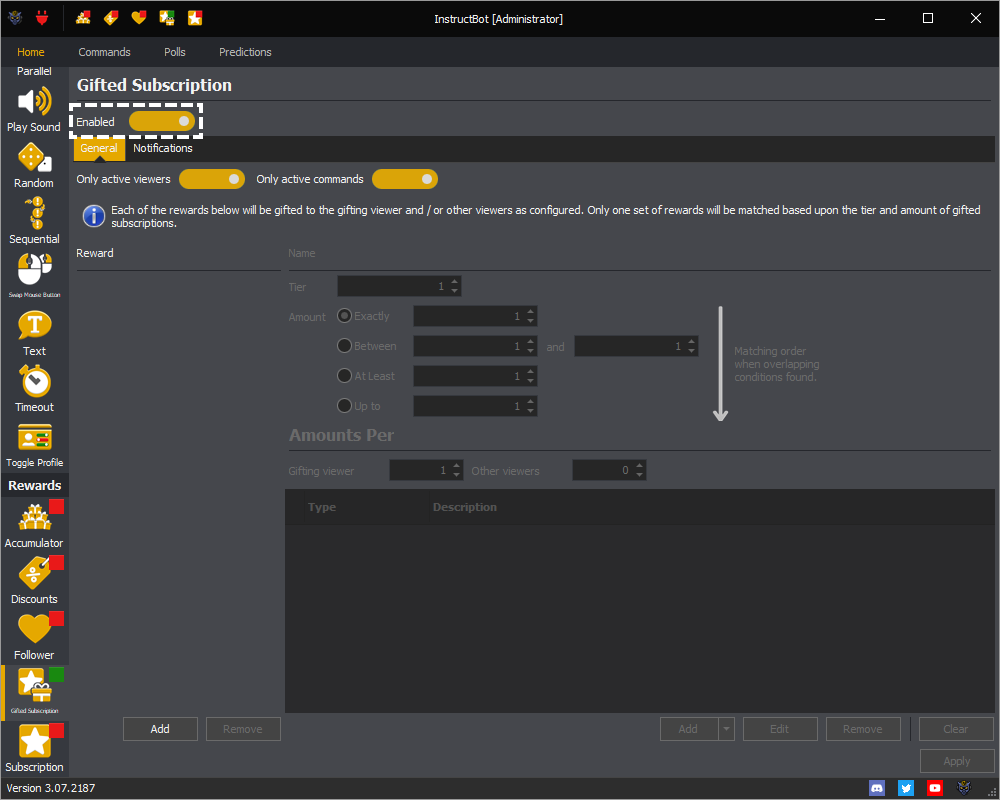1000x800 pixels.
Task: Switch to the Notifications sub-tab
Action: pos(163,148)
